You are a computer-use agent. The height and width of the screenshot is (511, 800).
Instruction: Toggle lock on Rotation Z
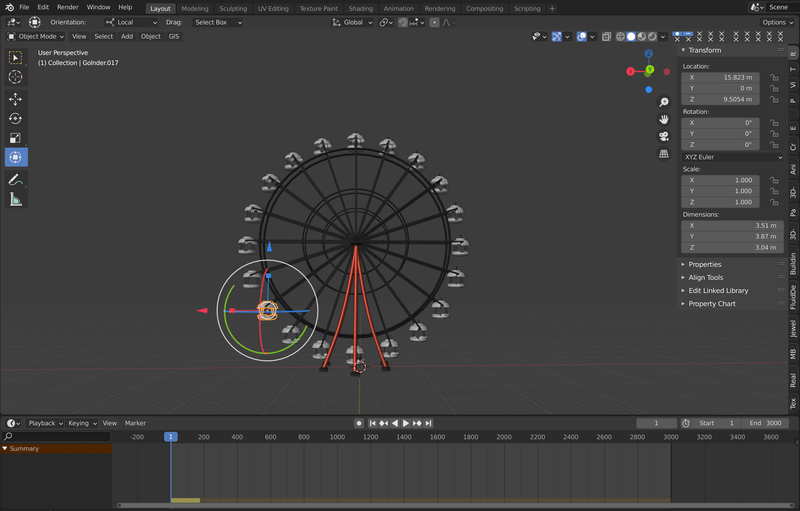coord(773,144)
